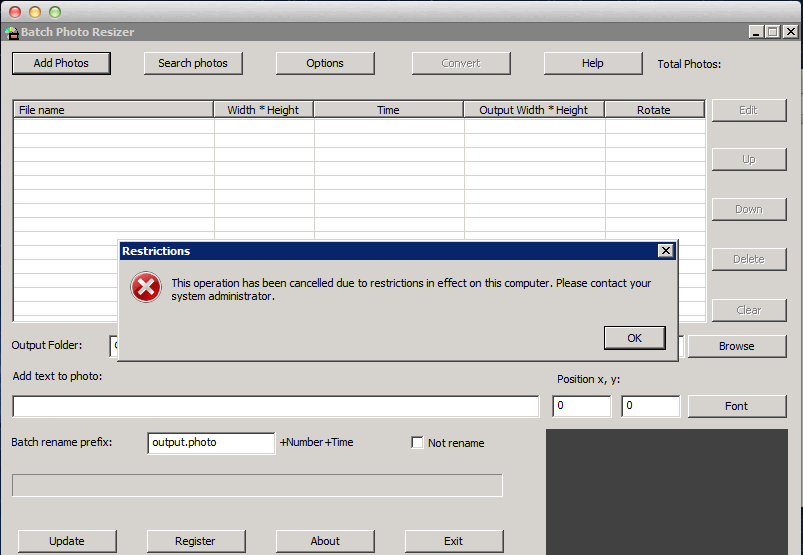Viewport: 803px width, 555px height.
Task: Focus the Batch rename prefix field
Action: click(210, 442)
